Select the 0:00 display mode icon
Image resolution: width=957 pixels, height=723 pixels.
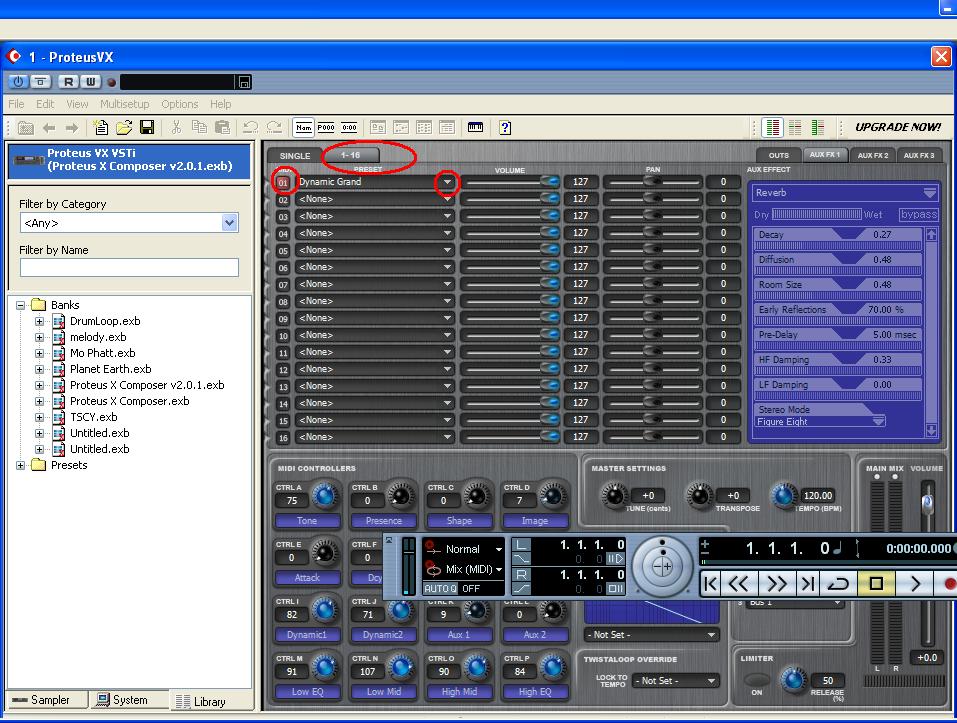click(349, 128)
